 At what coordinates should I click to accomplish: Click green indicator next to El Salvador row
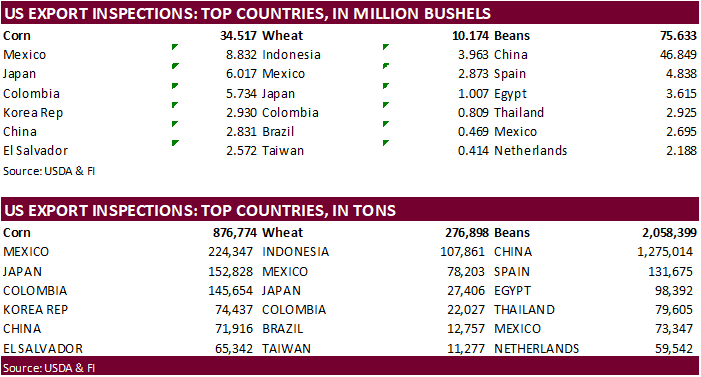[175, 143]
